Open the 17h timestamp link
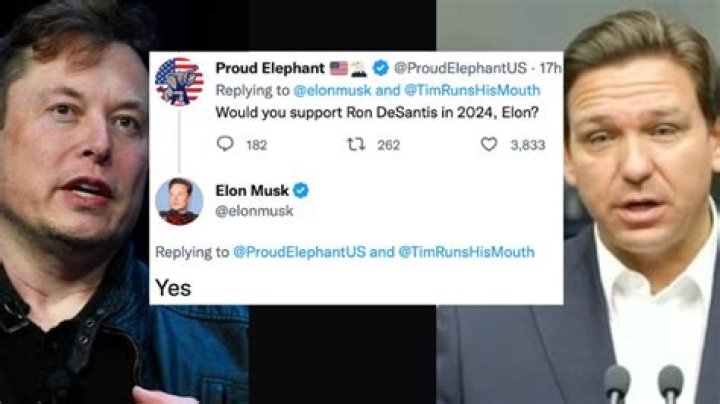This screenshot has height=404, width=720. pyautogui.click(x=551, y=69)
